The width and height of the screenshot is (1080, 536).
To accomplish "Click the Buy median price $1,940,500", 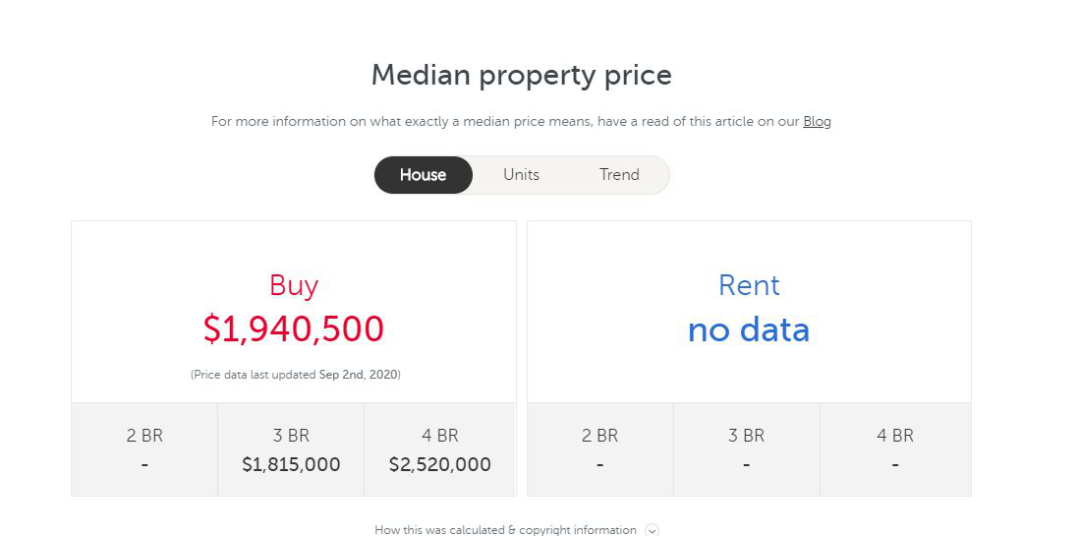I will click(x=293, y=329).
